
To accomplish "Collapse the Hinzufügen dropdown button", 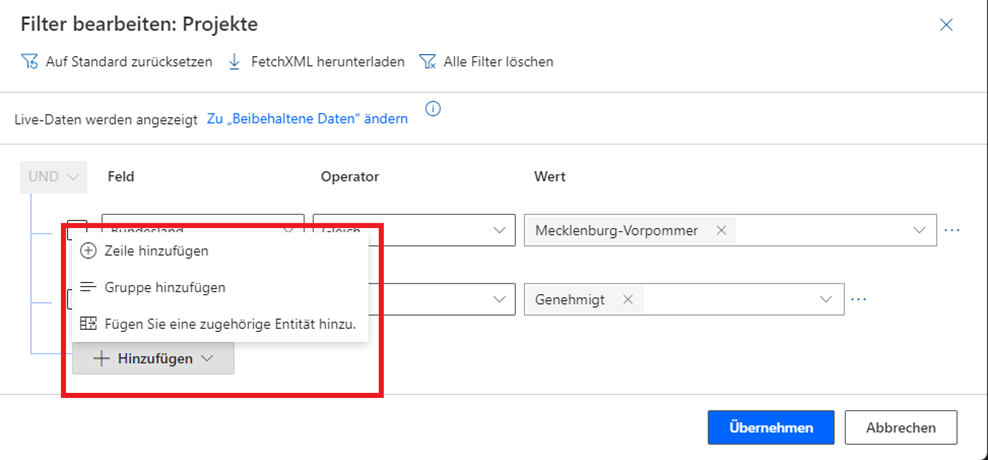I will 153,358.
